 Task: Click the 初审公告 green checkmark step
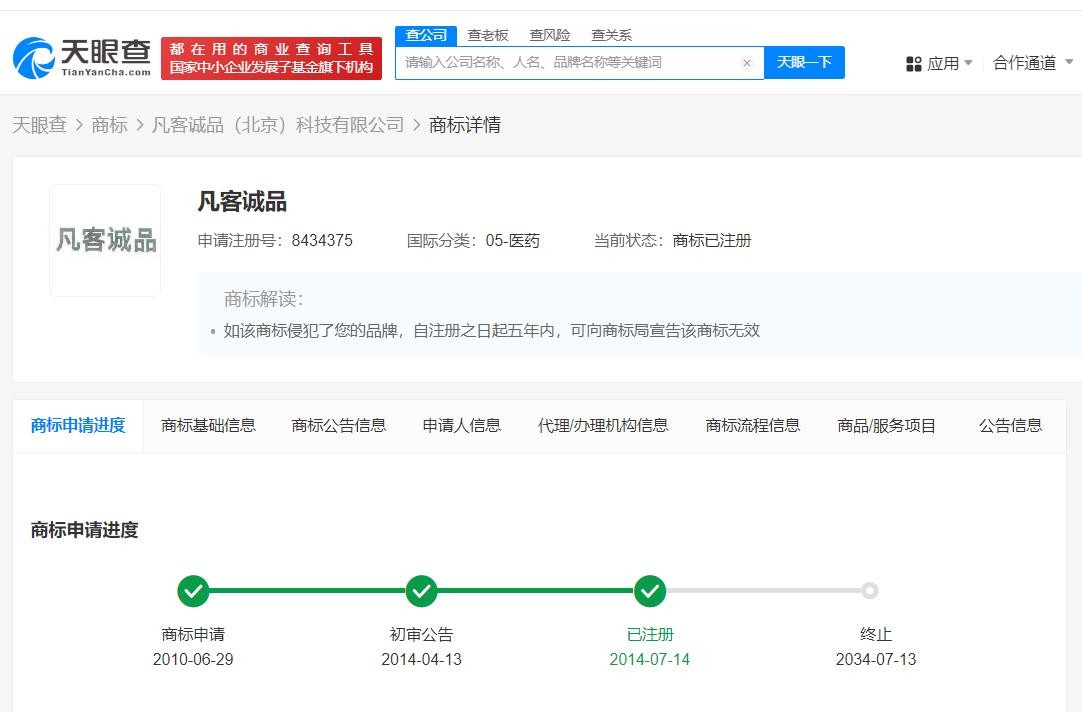pyautogui.click(x=421, y=591)
